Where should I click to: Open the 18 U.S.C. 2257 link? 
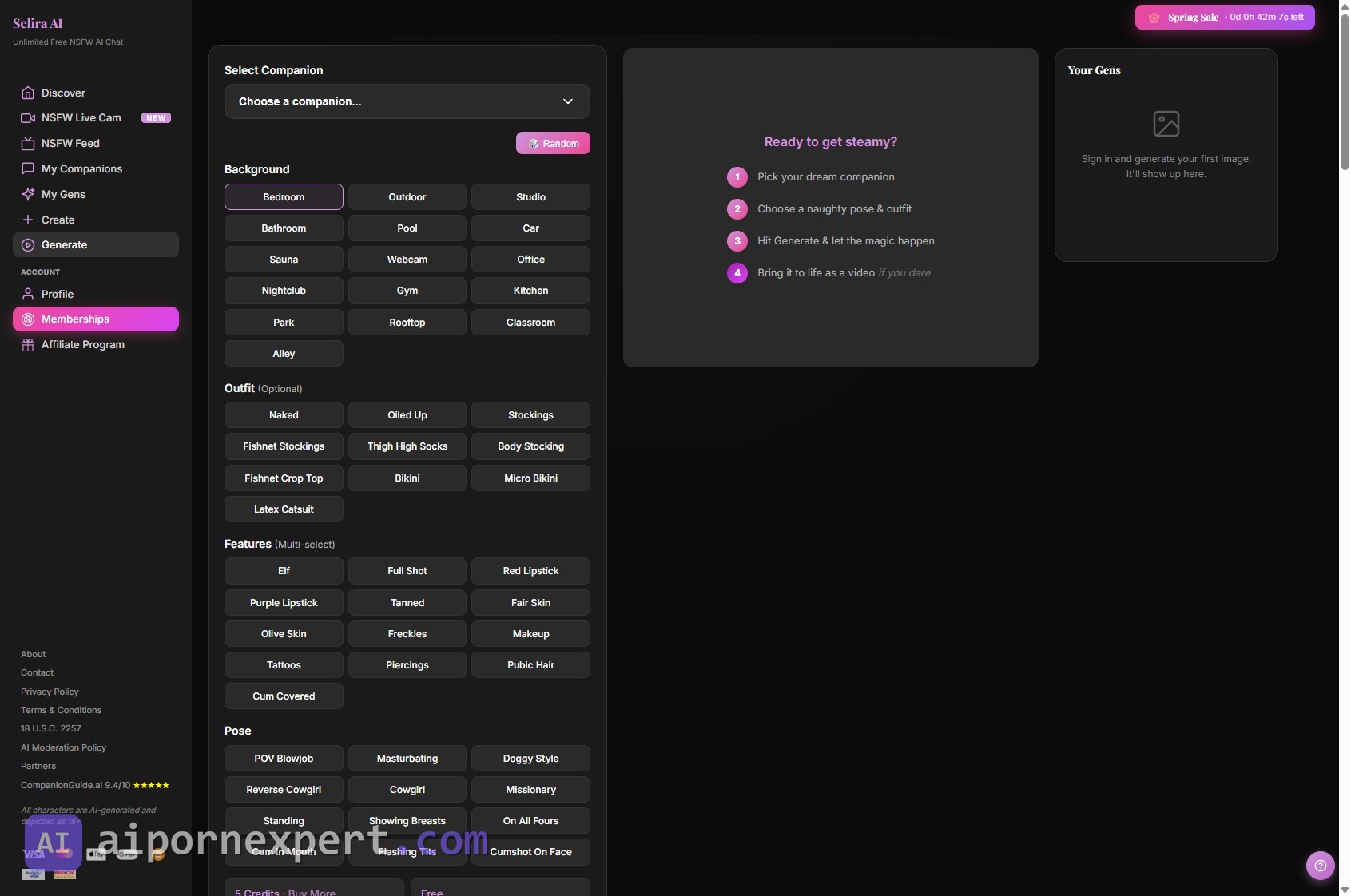click(51, 728)
